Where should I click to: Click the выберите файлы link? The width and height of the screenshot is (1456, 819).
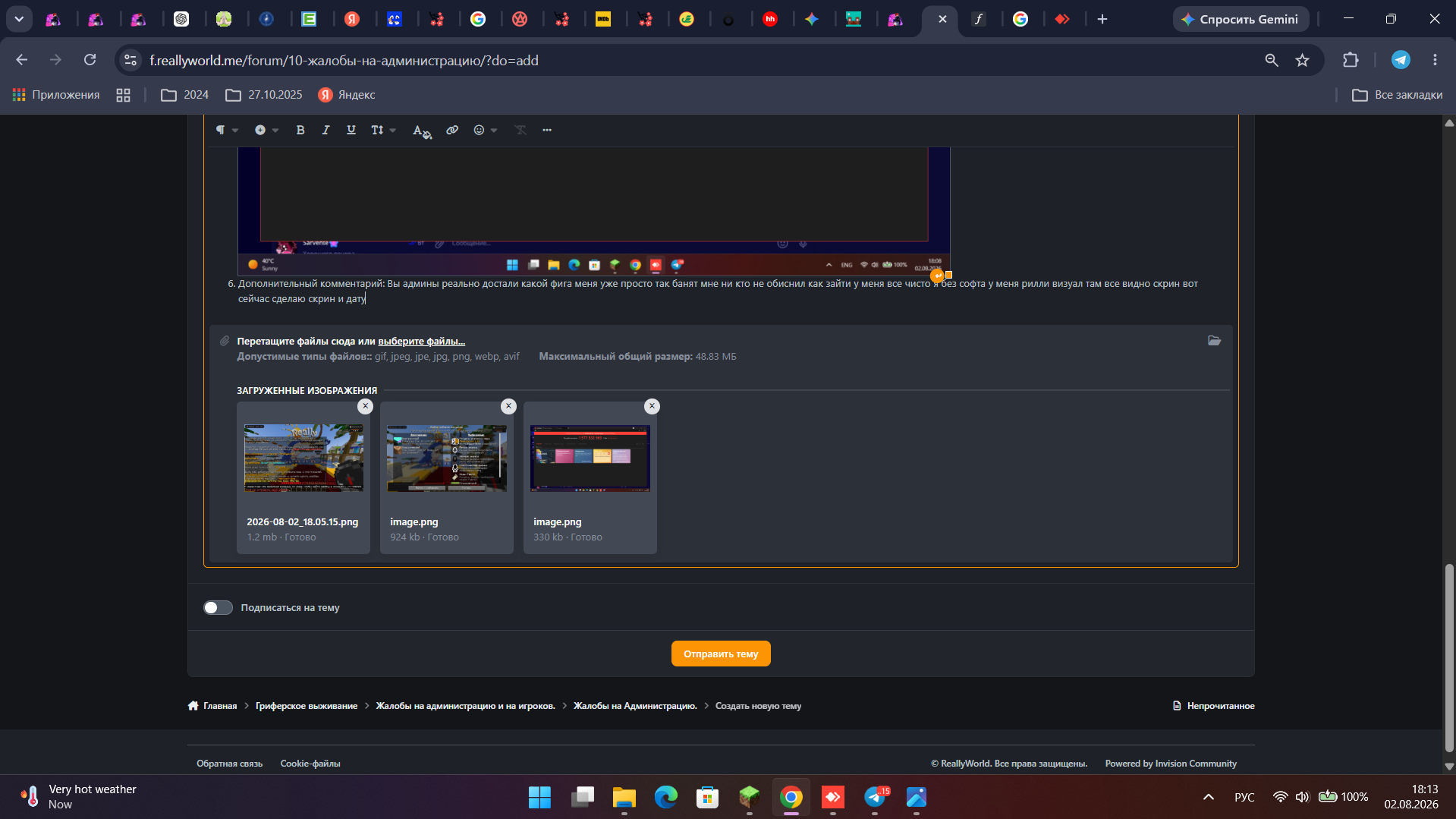[421, 342]
